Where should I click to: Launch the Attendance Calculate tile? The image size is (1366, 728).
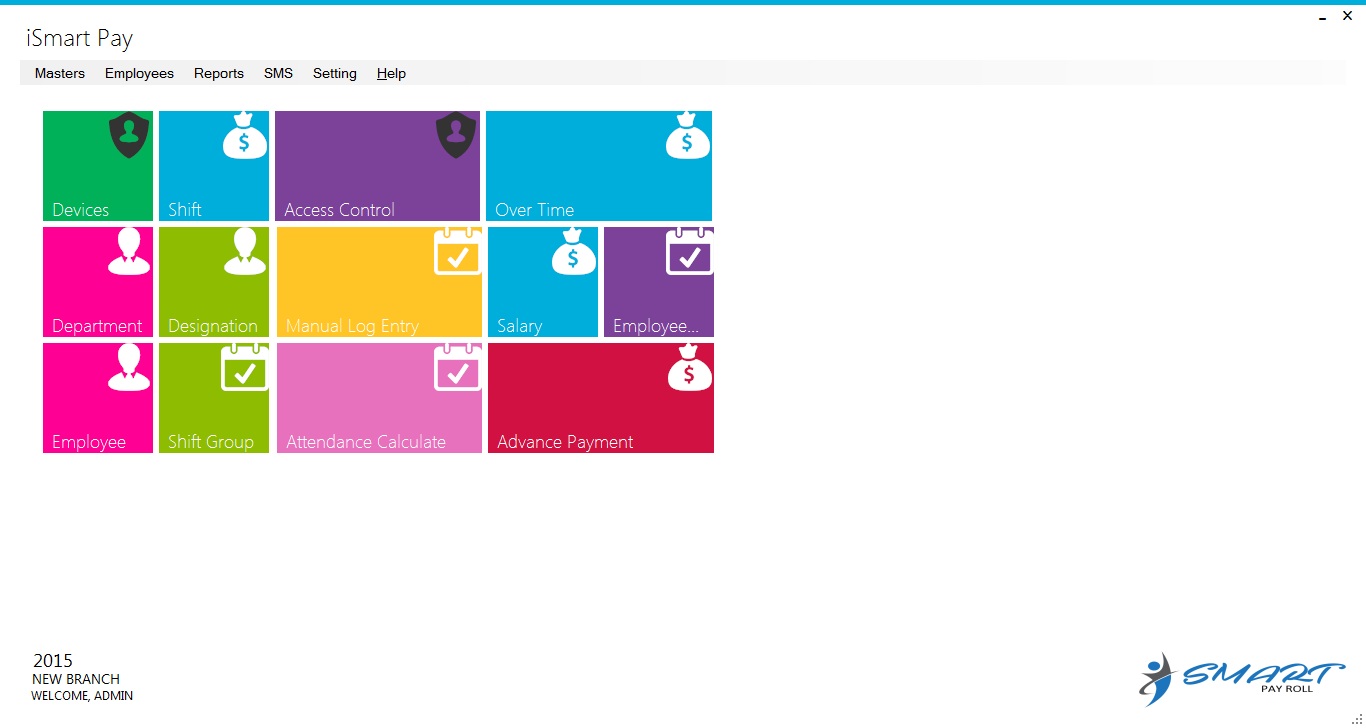pos(379,398)
